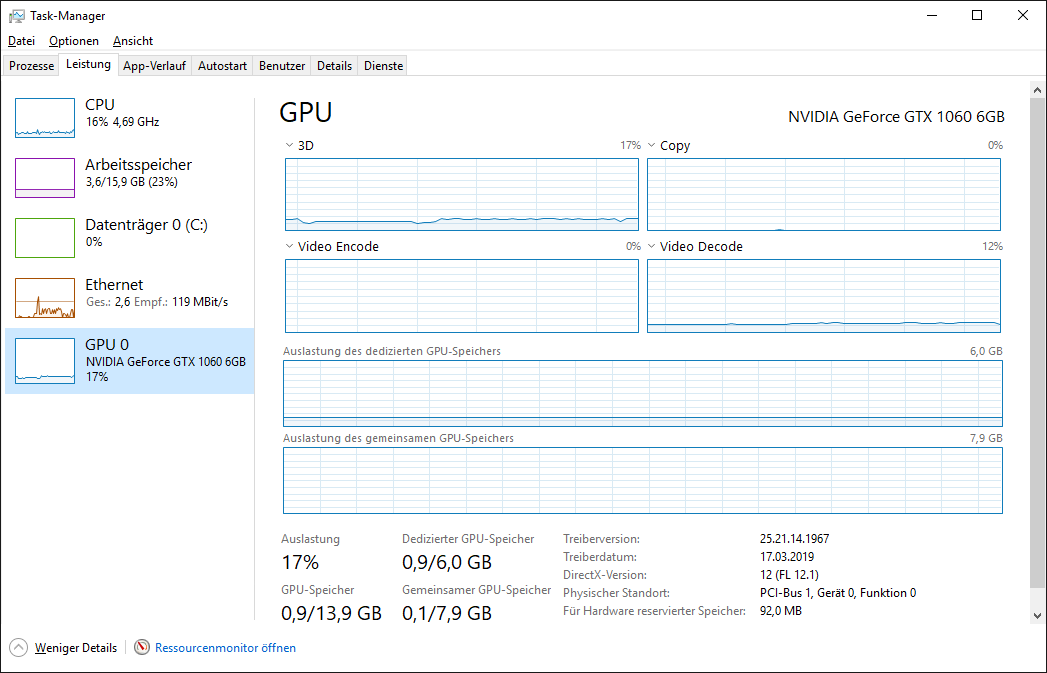
Task: Switch to the Prozesse tab
Action: click(32, 66)
